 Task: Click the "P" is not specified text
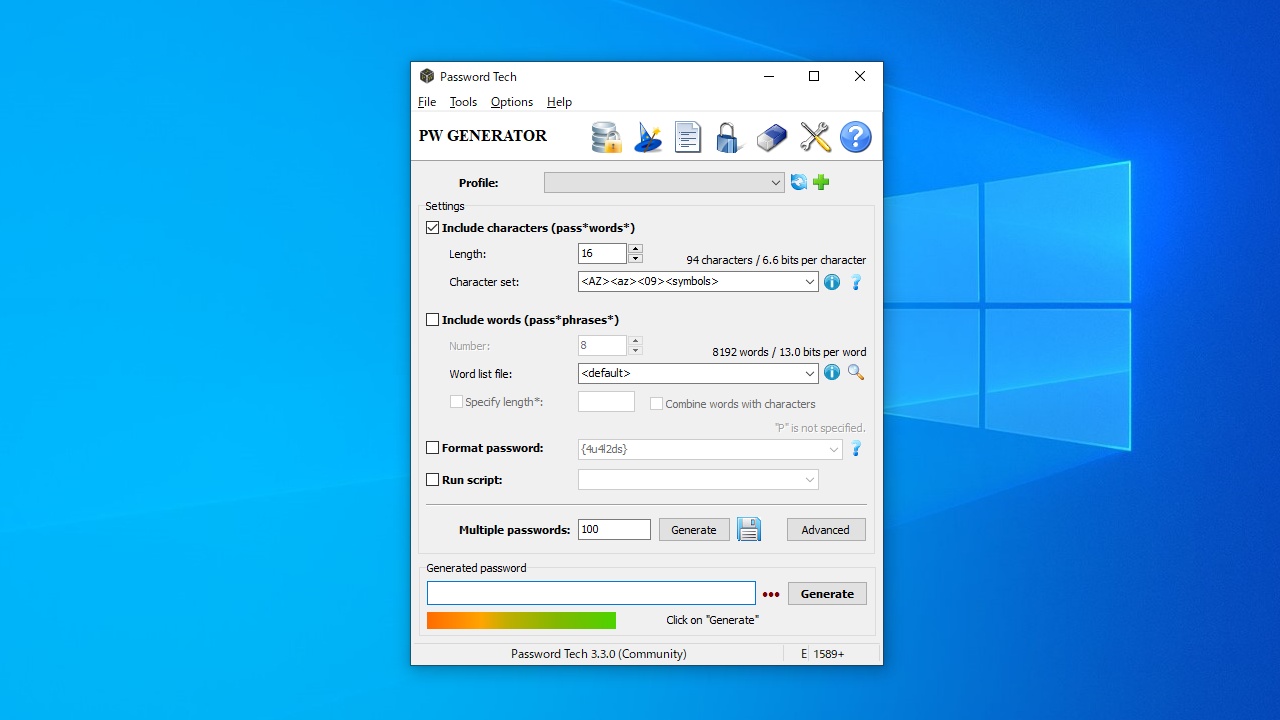[x=820, y=428]
